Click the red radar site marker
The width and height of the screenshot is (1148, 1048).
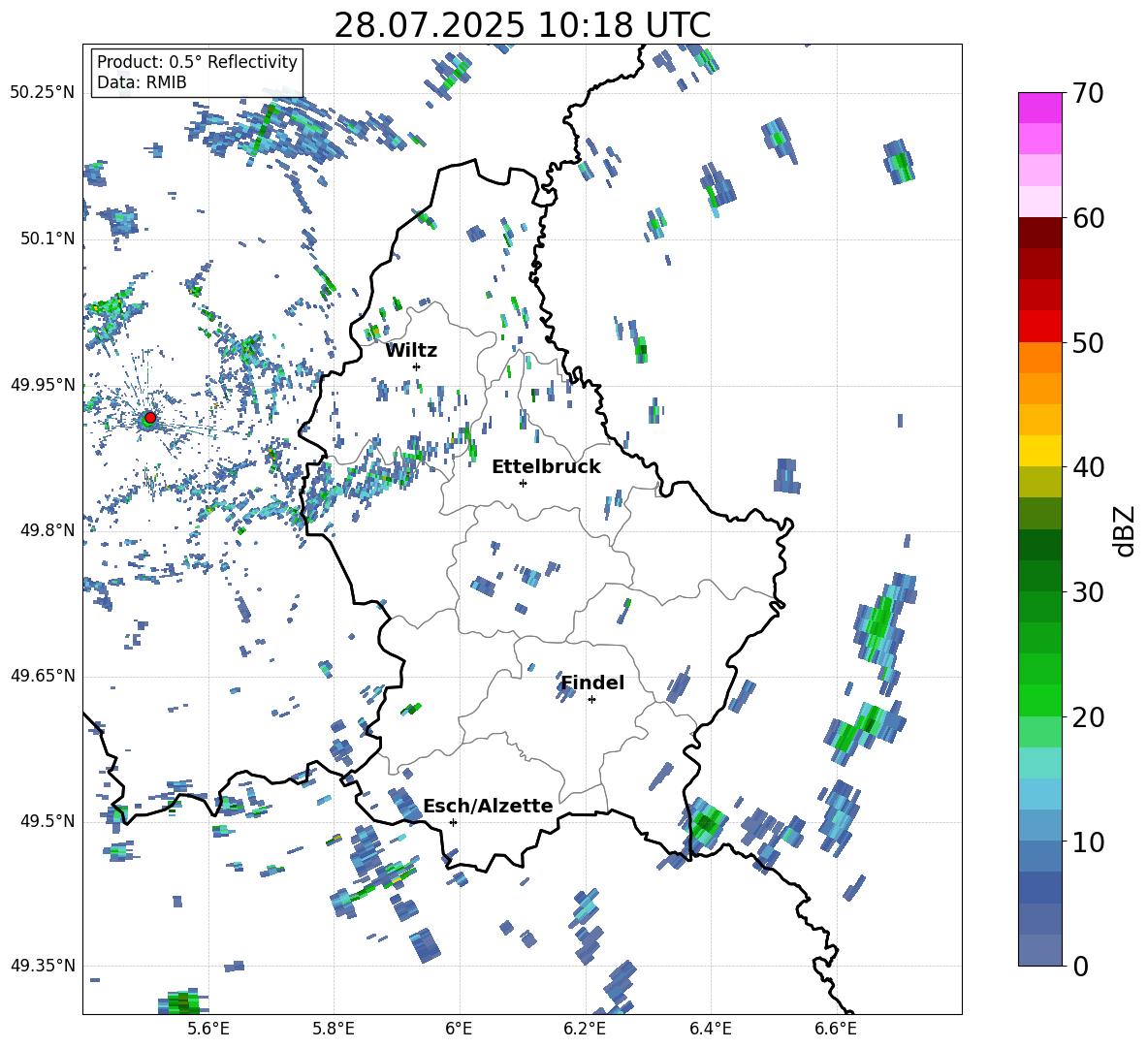[150, 418]
